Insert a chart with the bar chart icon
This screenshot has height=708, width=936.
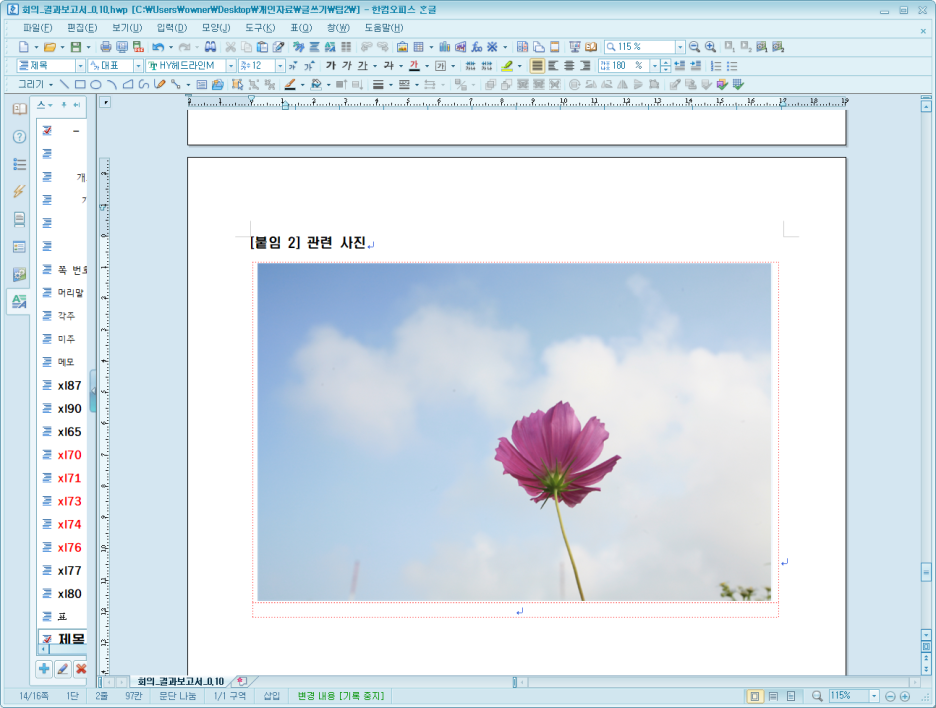(445, 47)
